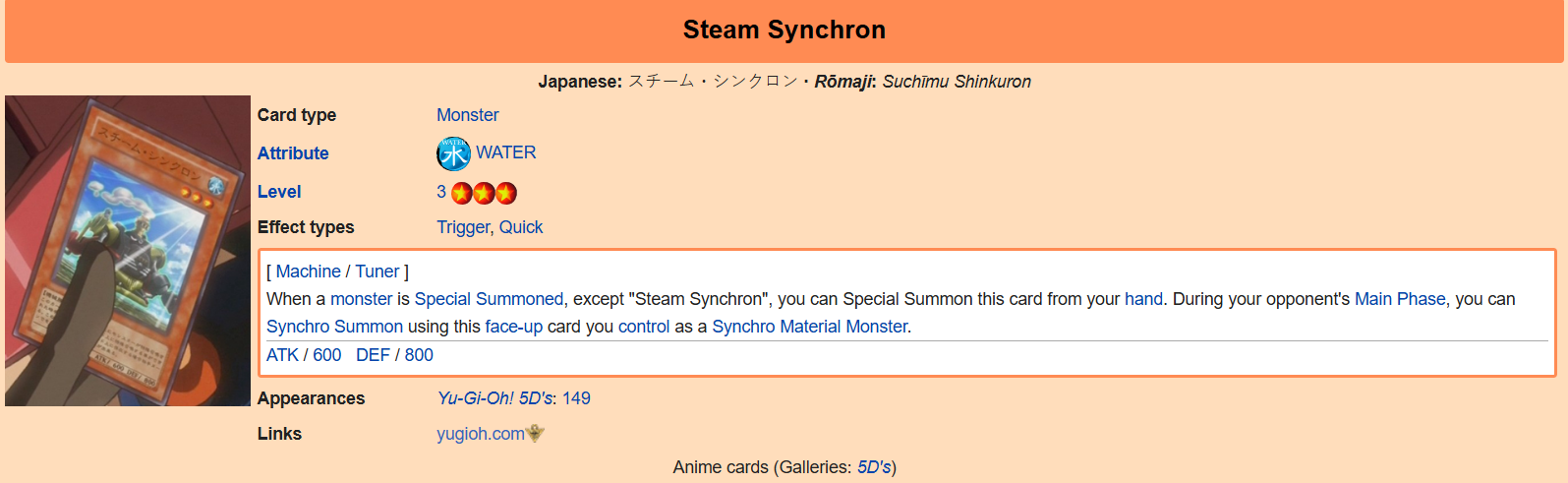Open episode 149 link
The height and width of the screenshot is (483, 1568).
click(576, 398)
